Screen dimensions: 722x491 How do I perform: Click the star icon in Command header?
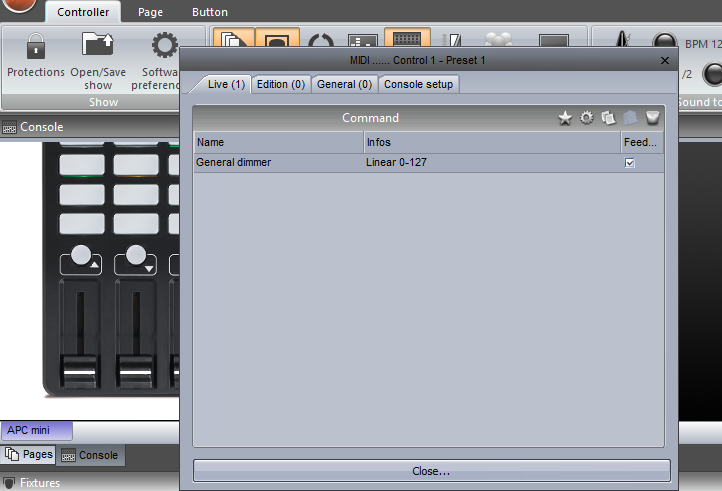565,118
